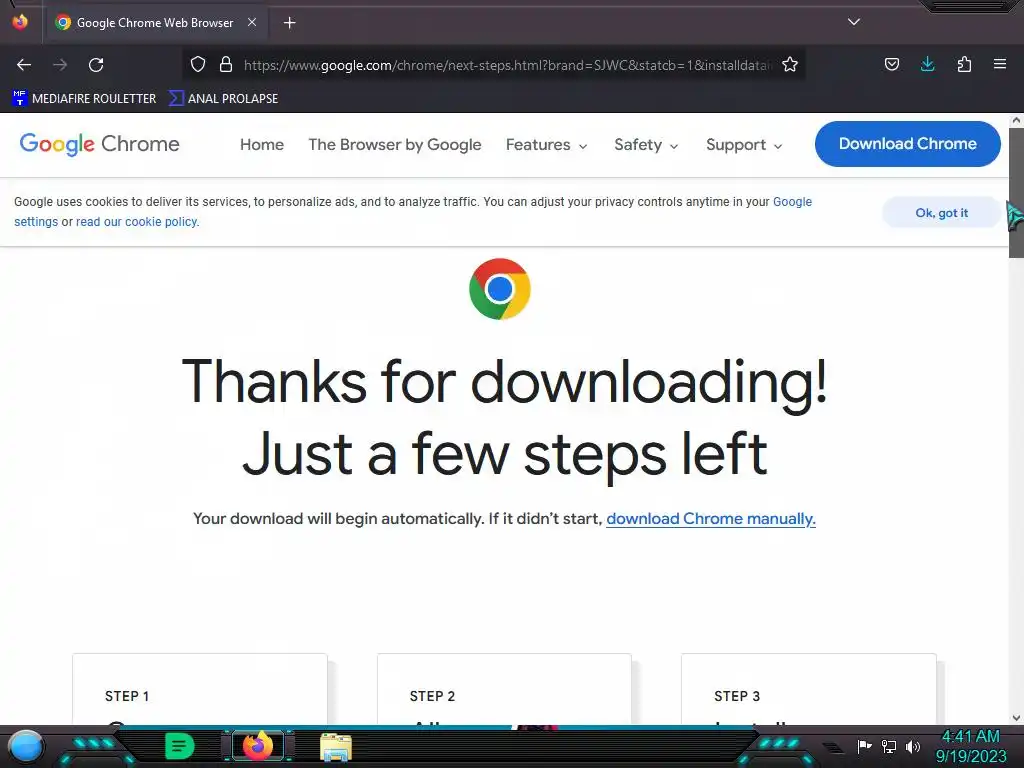Expand the Support dropdown menu

click(744, 144)
